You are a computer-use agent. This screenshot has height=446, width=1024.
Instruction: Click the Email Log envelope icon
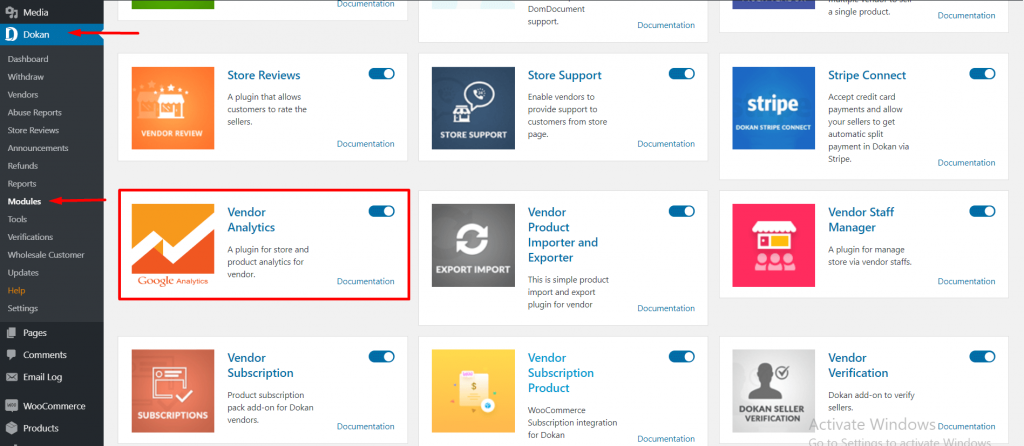point(11,377)
